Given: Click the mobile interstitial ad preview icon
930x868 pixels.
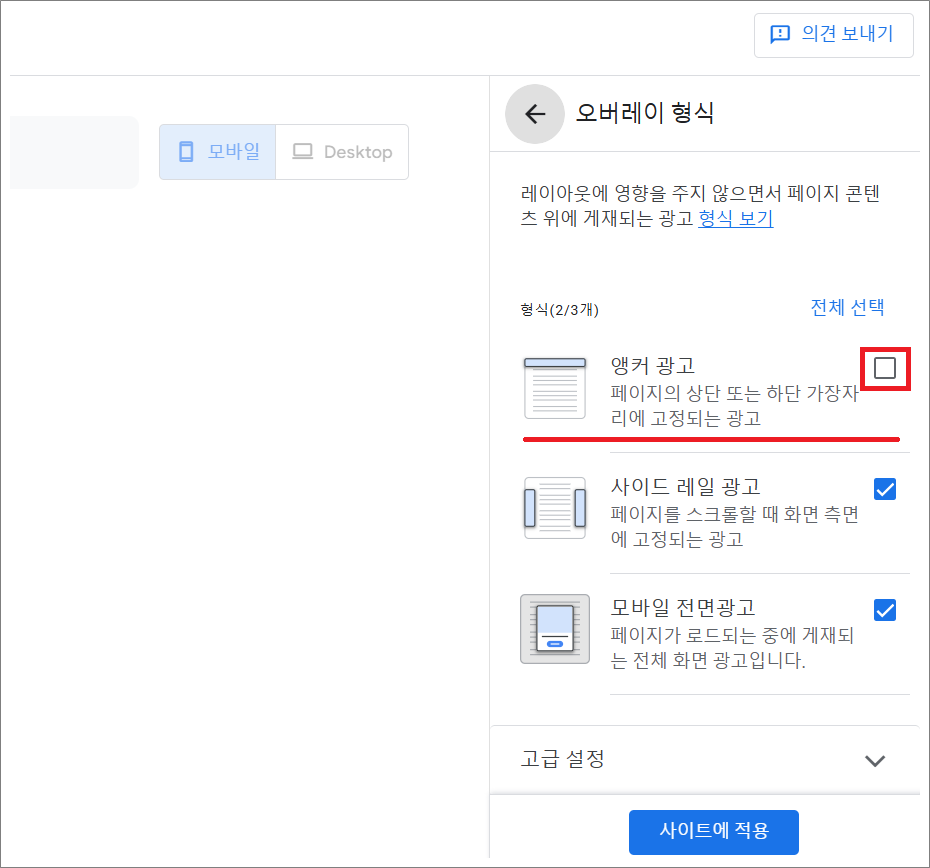Looking at the screenshot, I should pyautogui.click(x=555, y=628).
